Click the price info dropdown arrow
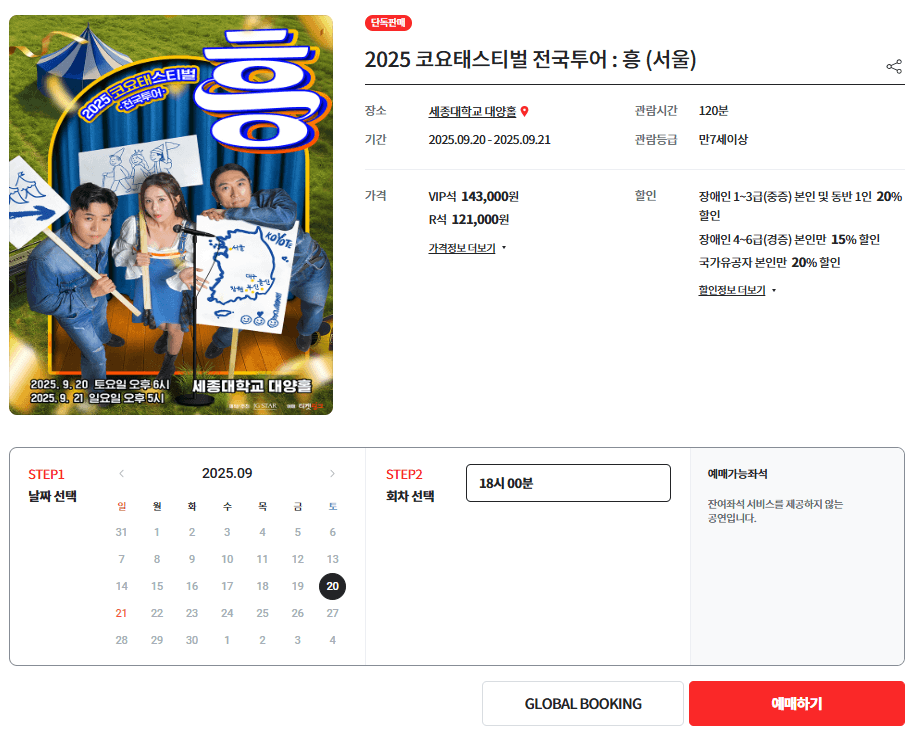This screenshot has width=918, height=754. click(504, 248)
